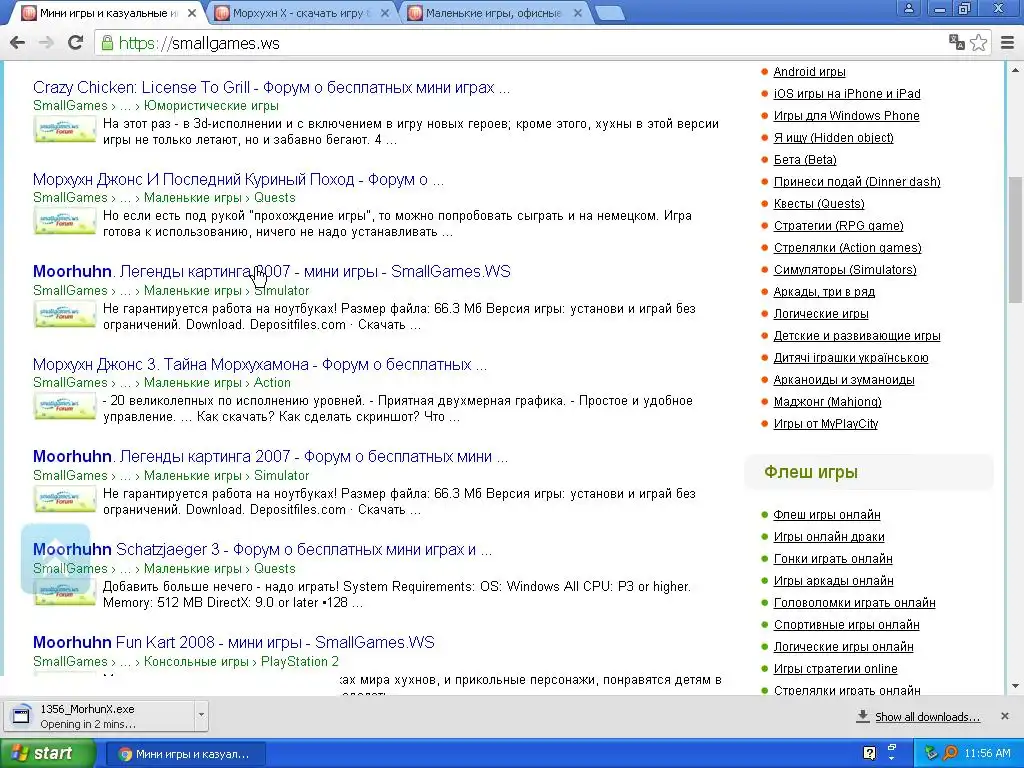Open Игры от MyPlayCity category
The image size is (1024, 768).
pyautogui.click(x=825, y=424)
